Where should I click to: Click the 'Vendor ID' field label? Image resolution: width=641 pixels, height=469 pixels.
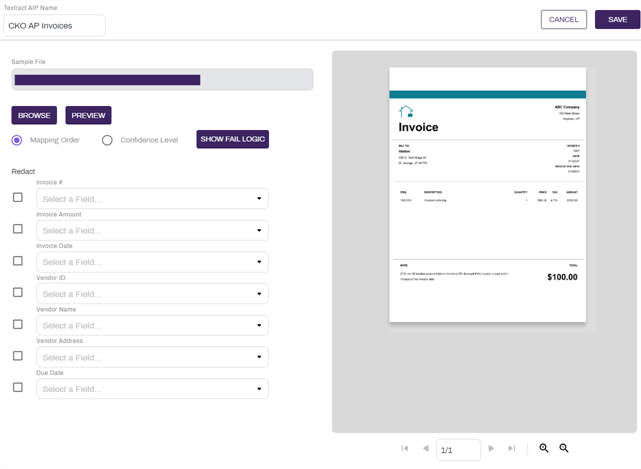coord(51,278)
